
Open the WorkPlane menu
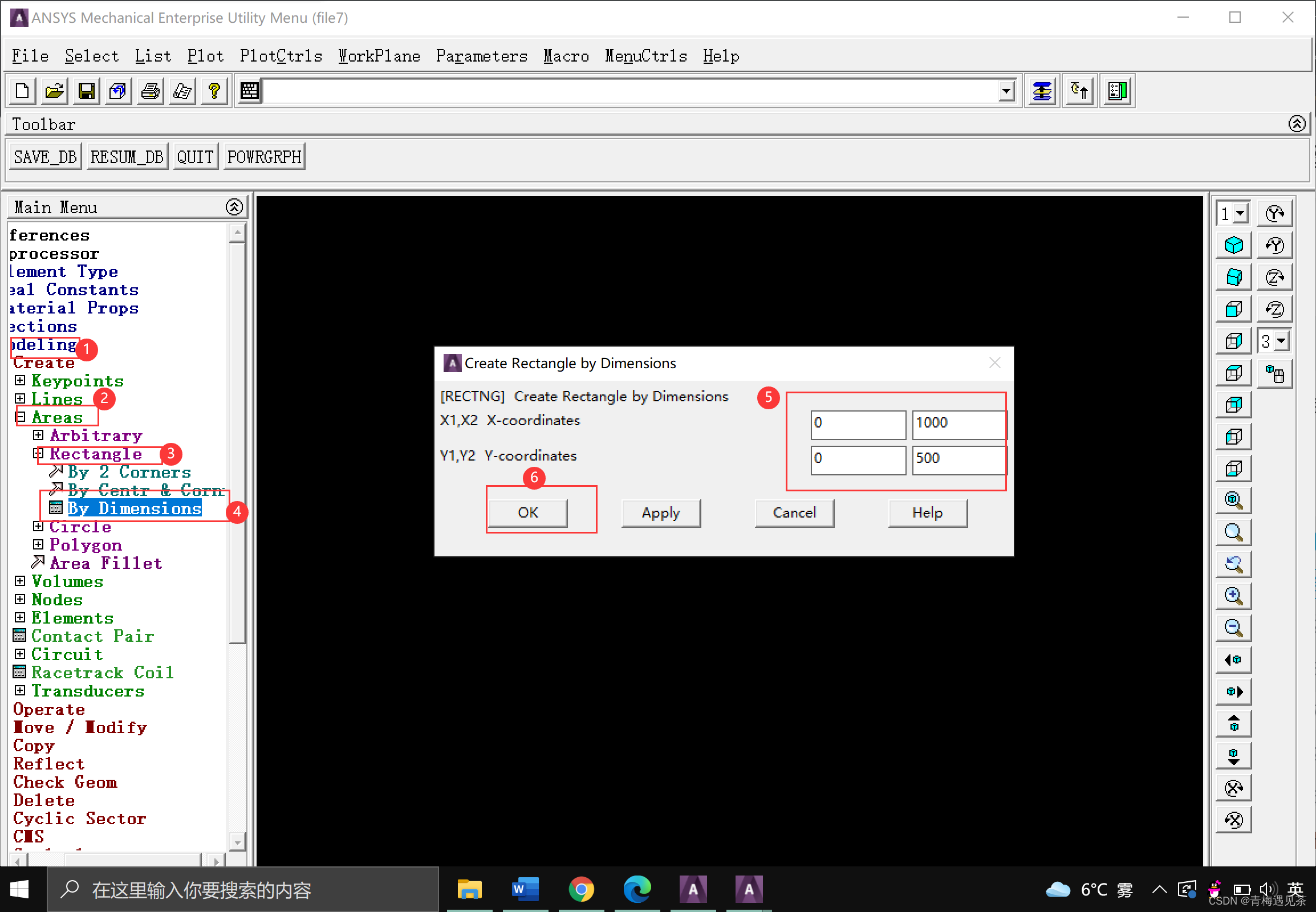click(x=379, y=56)
